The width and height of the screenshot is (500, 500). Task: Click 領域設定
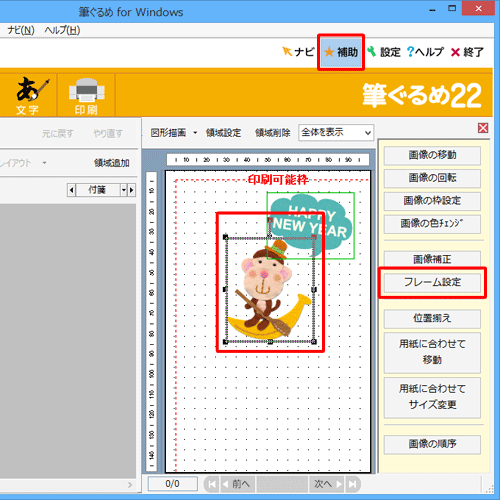click(223, 133)
